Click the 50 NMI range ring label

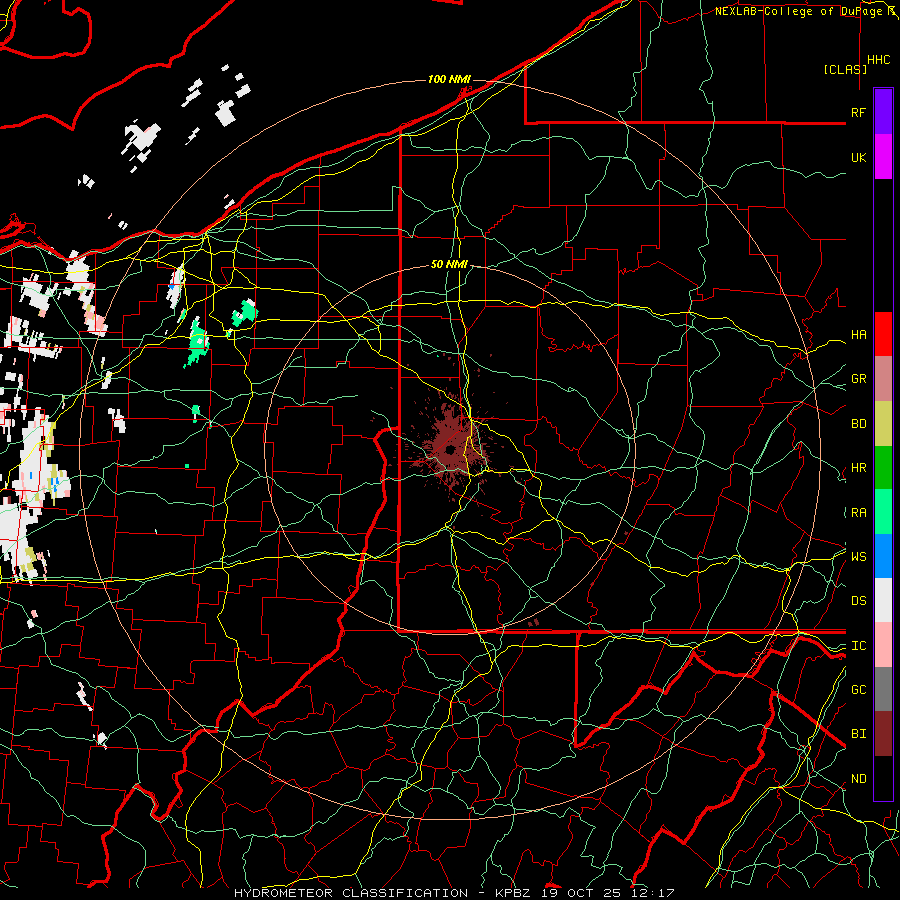point(449,265)
